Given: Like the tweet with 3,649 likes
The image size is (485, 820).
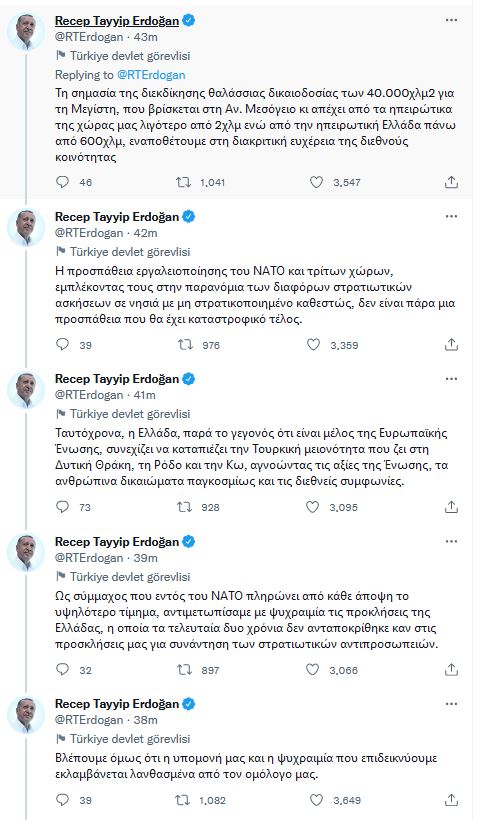Looking at the screenshot, I should (316, 800).
